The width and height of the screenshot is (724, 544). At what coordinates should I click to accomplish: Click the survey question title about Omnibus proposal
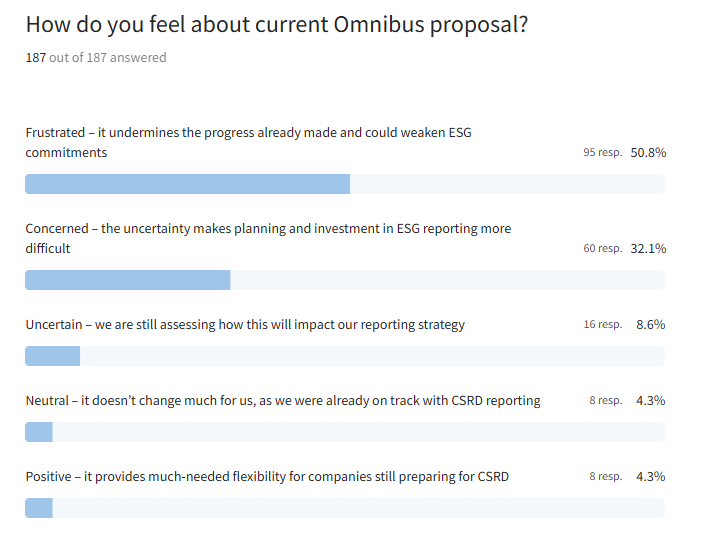point(276,25)
